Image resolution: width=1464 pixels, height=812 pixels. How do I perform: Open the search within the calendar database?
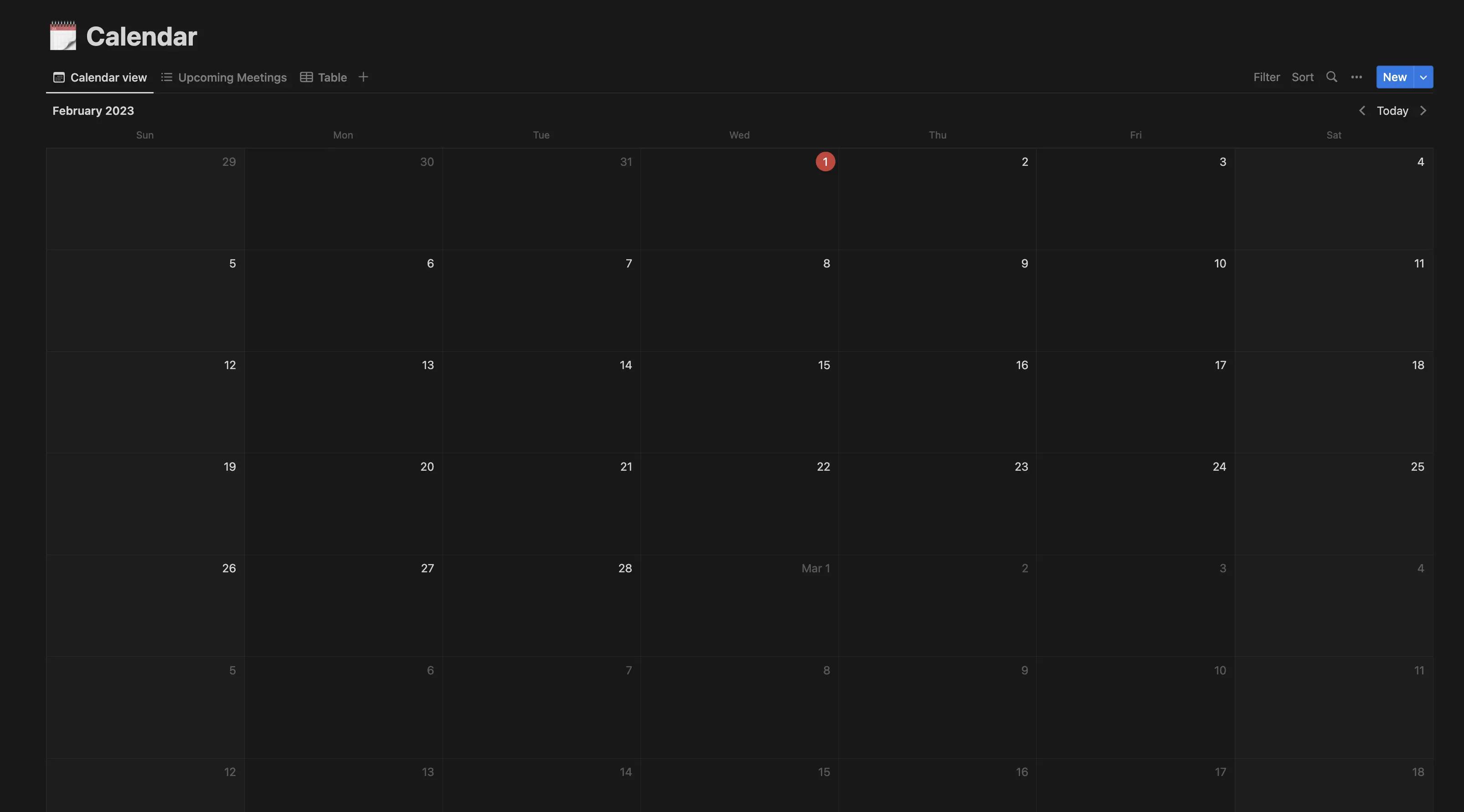pos(1331,77)
